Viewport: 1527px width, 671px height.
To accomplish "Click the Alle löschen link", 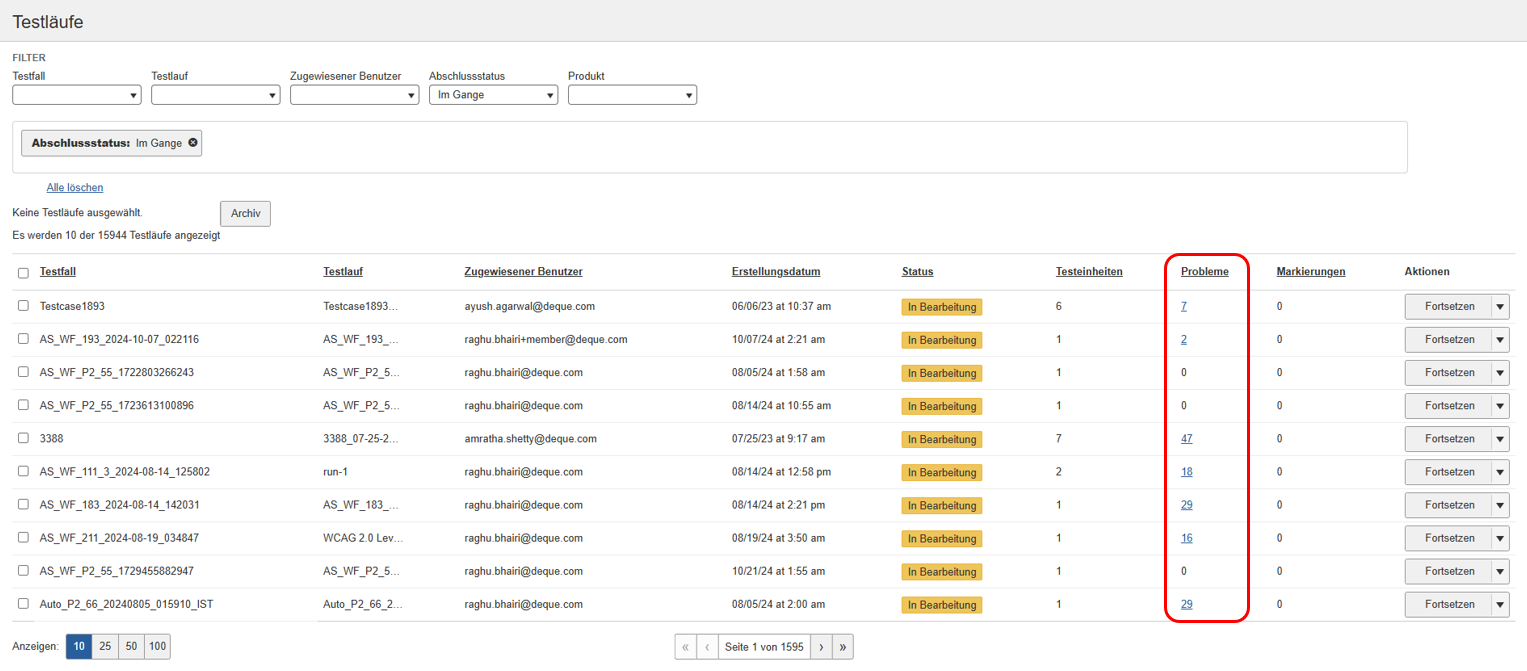I will pyautogui.click(x=75, y=188).
